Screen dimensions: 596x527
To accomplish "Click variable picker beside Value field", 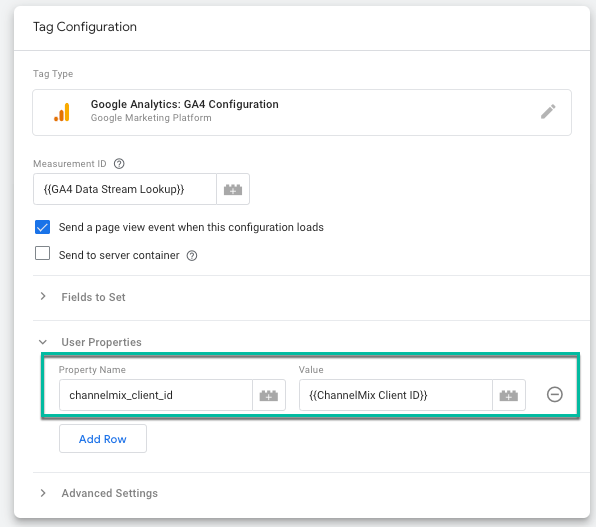I will [509, 395].
